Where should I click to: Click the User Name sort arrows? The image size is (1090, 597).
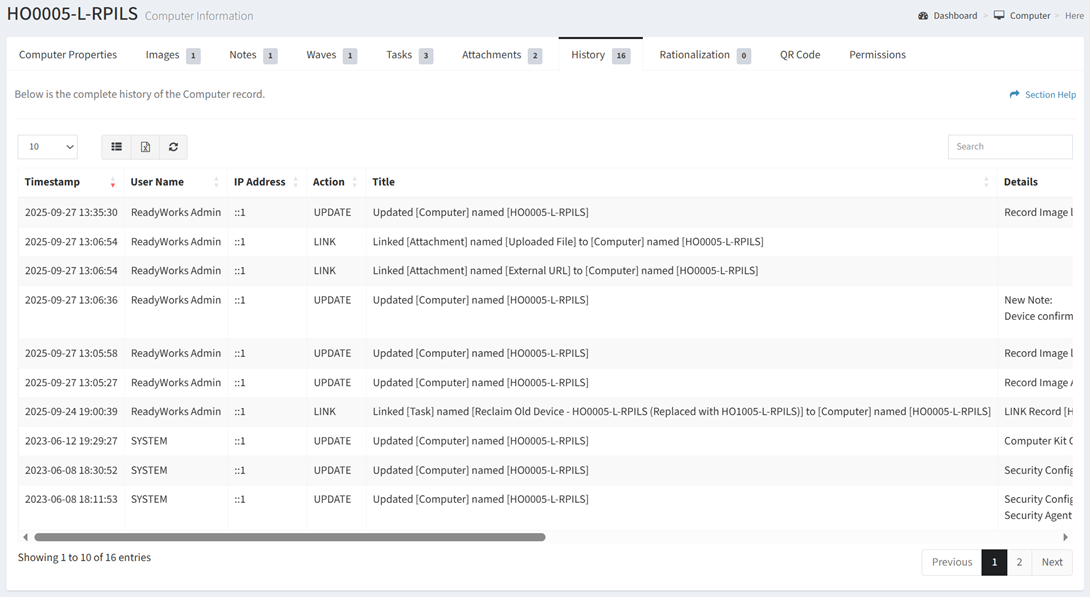(x=216, y=182)
